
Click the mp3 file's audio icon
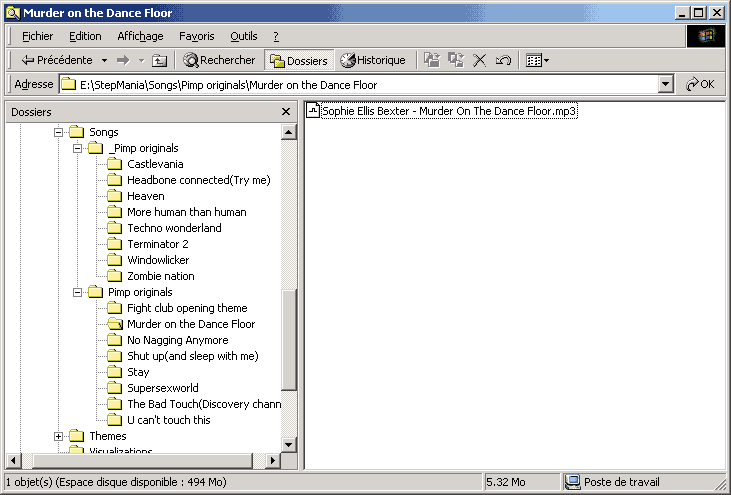coord(313,110)
